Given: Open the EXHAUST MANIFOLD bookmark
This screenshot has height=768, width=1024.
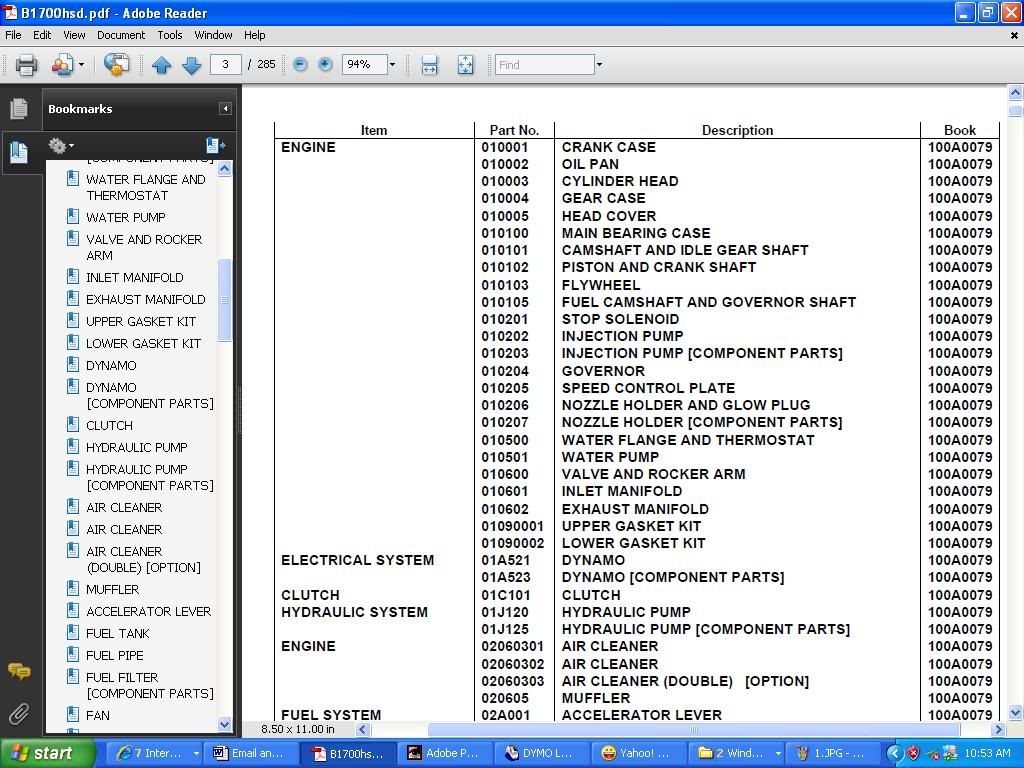Looking at the screenshot, I should coord(146,300).
